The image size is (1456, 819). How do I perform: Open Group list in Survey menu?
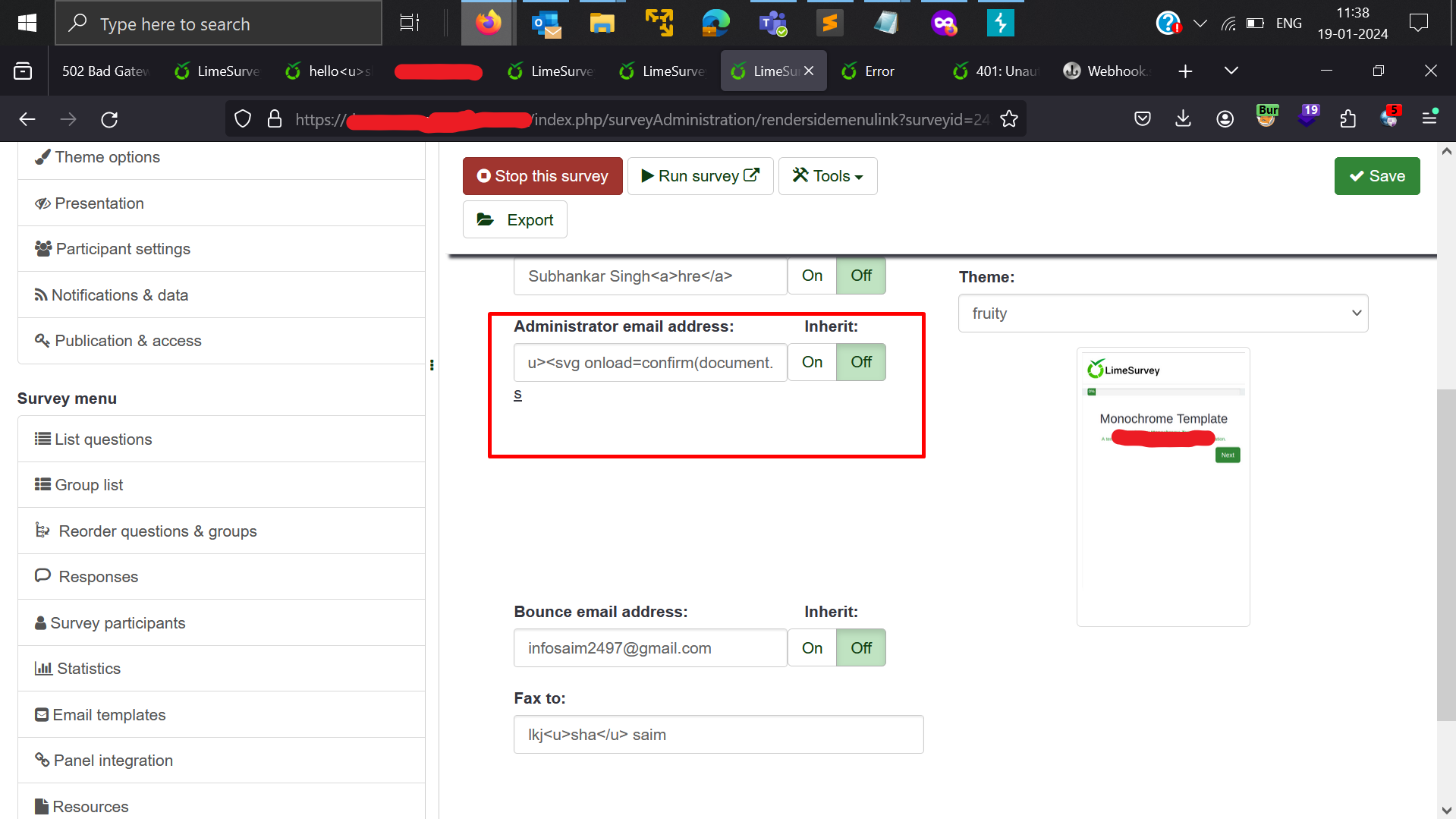221,485
